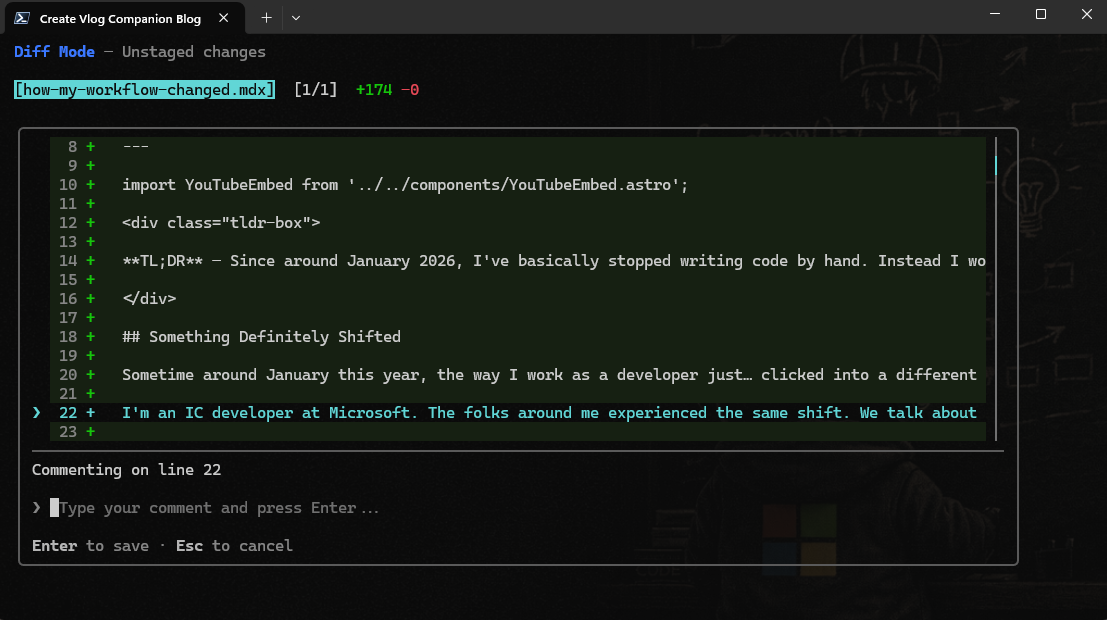Click the Commenting on line 22 label

126,470
